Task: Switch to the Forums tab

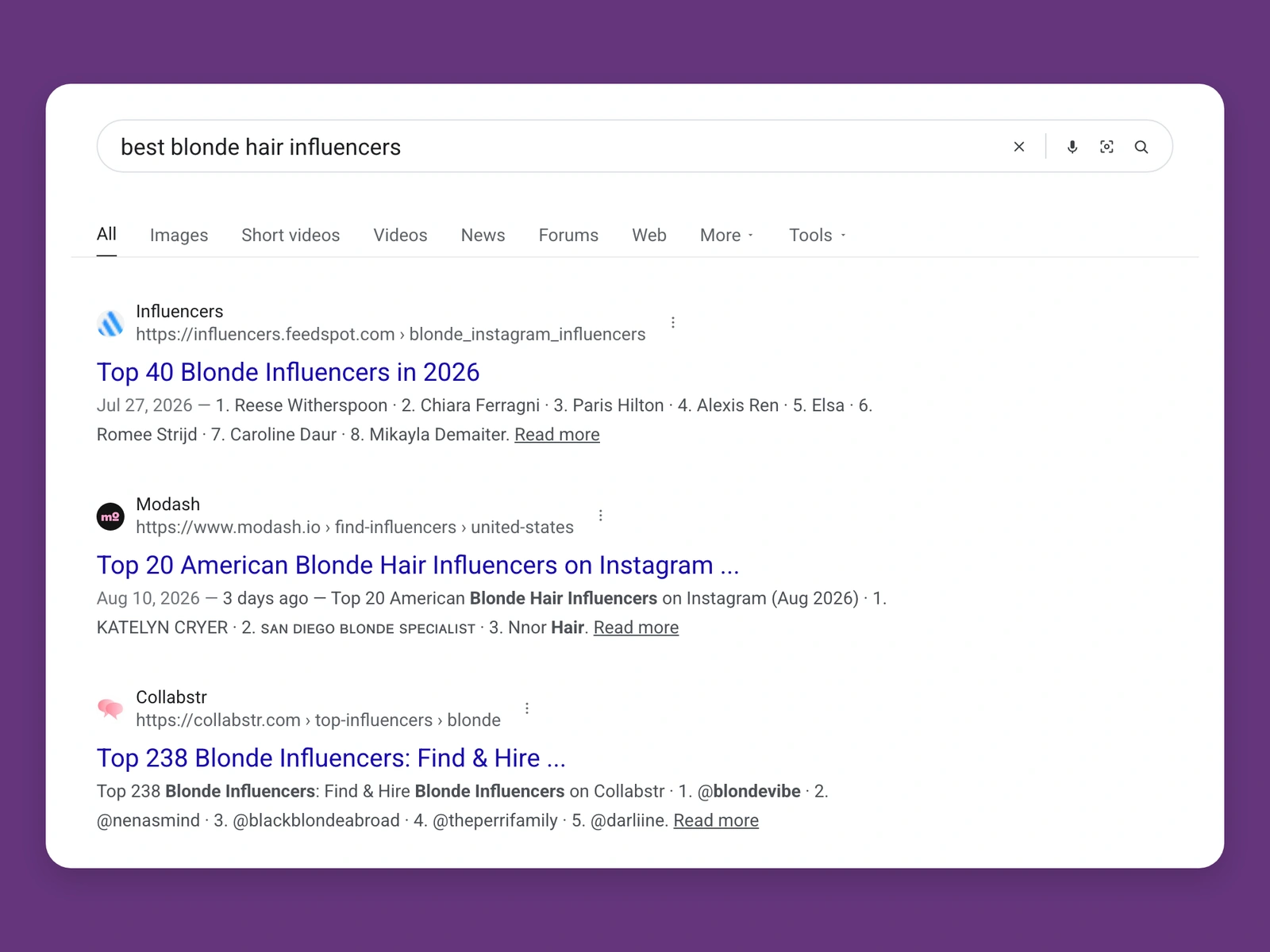Action: click(x=568, y=235)
